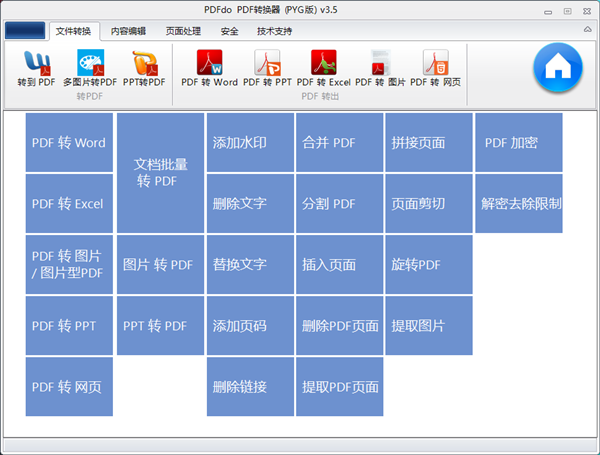Open the 添加水印 tile

(250, 143)
